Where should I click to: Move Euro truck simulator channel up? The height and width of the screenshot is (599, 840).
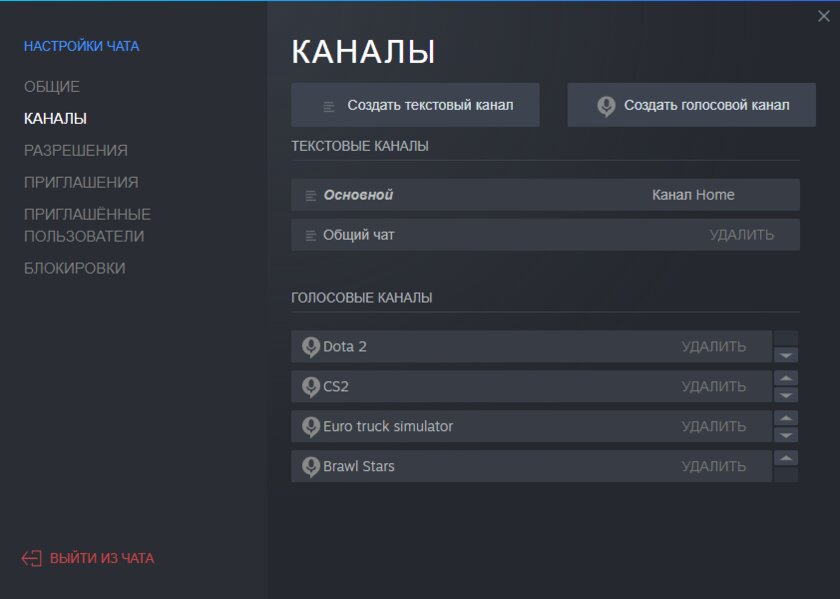pyautogui.click(x=786, y=418)
